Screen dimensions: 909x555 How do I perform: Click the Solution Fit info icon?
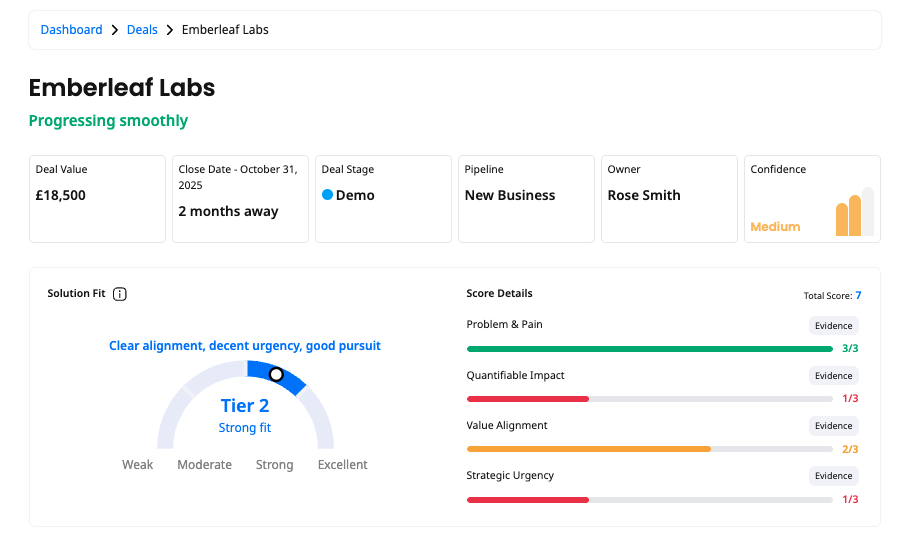[x=120, y=294]
